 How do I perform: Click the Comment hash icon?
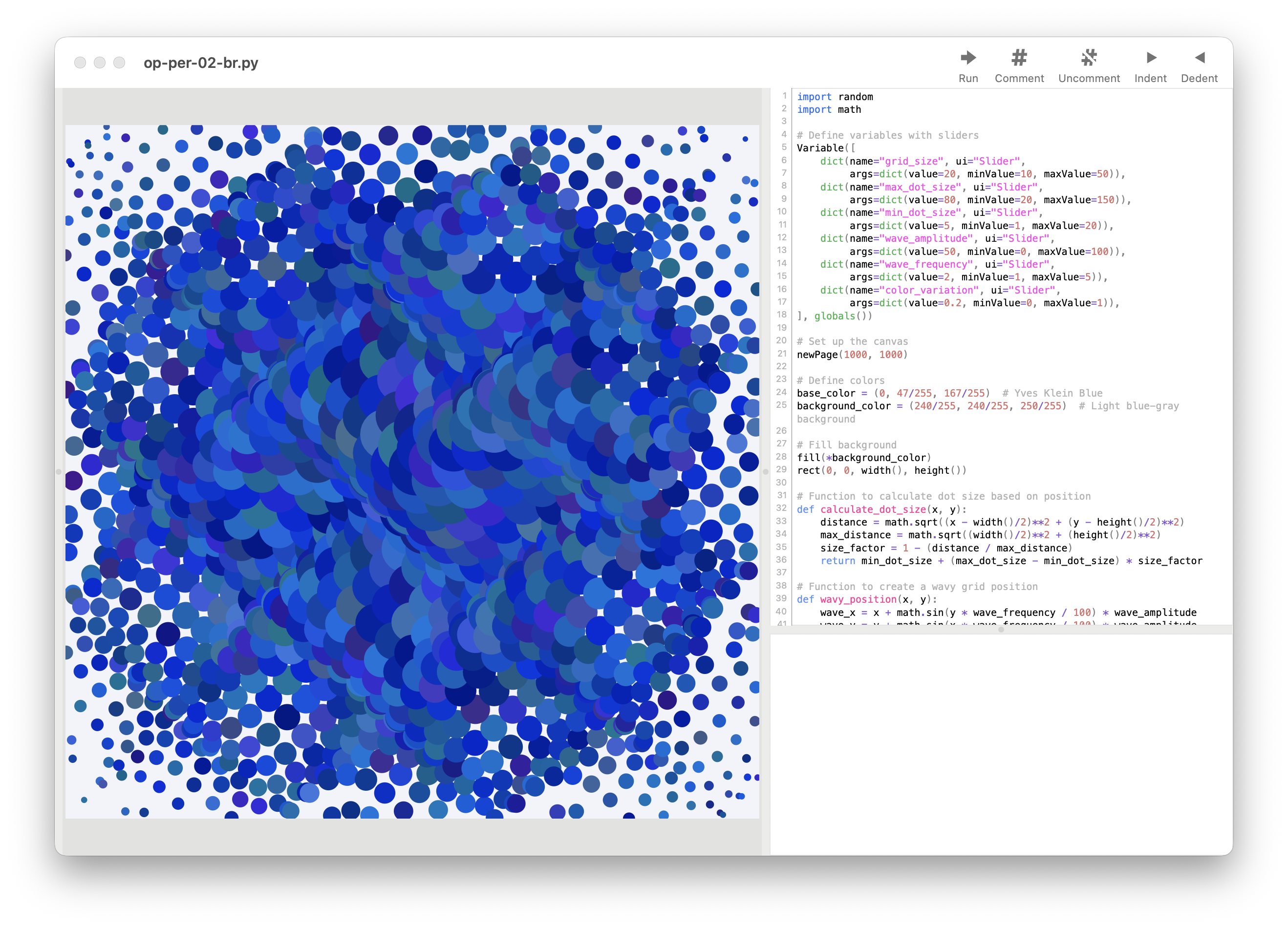tap(1019, 58)
